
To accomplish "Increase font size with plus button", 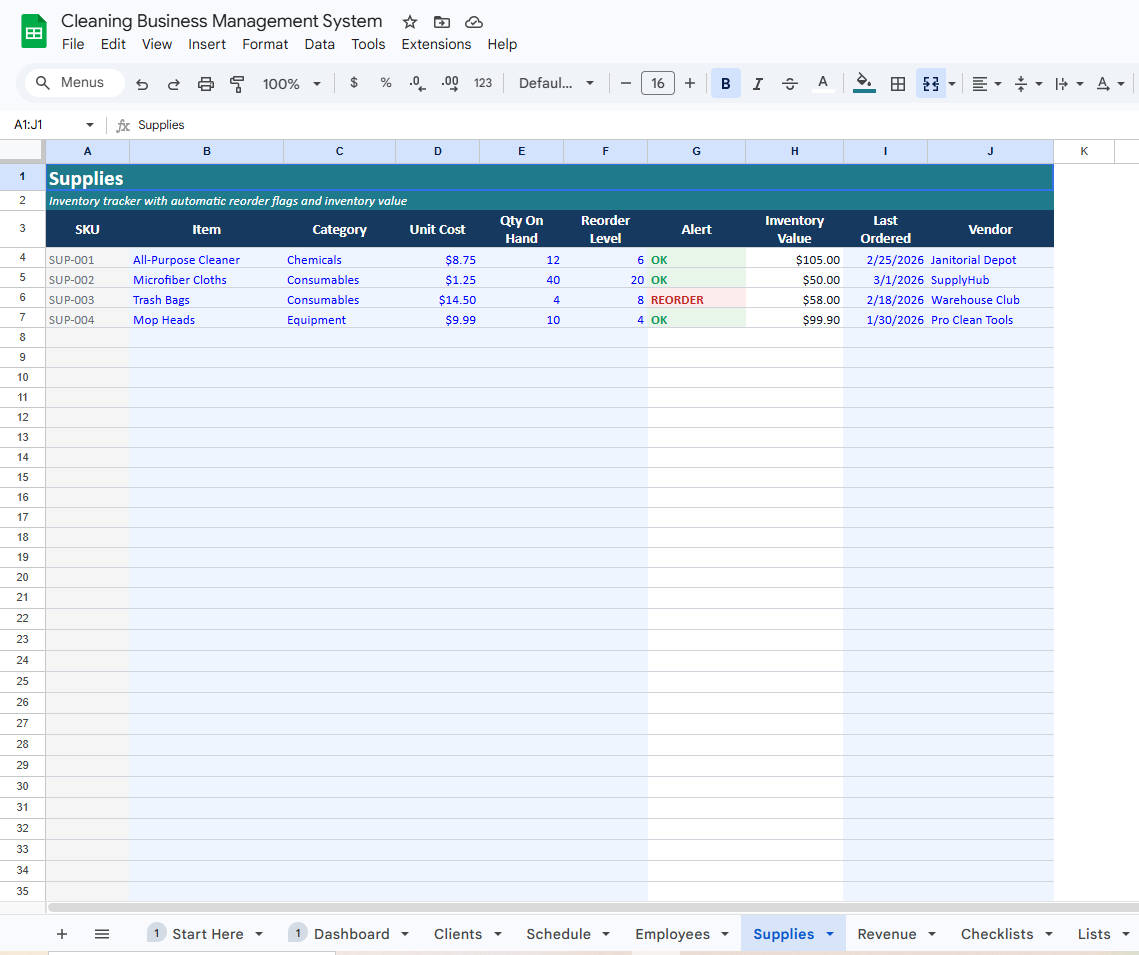I will click(x=690, y=84).
